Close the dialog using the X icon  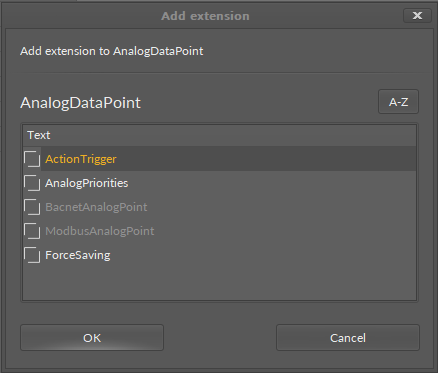(x=417, y=16)
